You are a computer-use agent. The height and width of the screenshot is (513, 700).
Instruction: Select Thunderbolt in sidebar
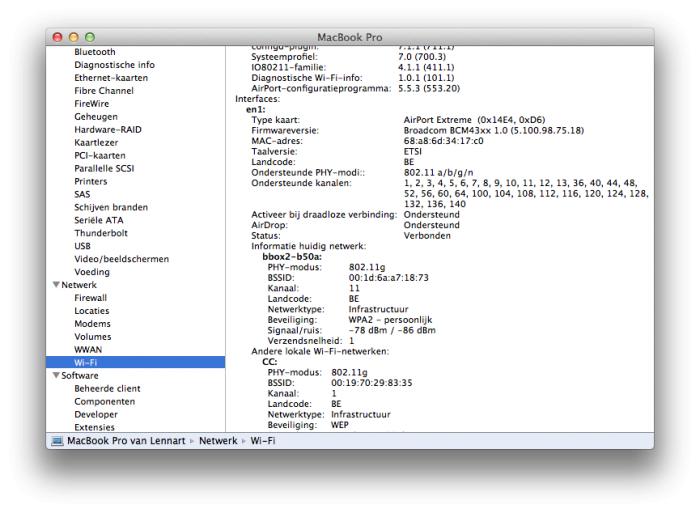click(101, 233)
